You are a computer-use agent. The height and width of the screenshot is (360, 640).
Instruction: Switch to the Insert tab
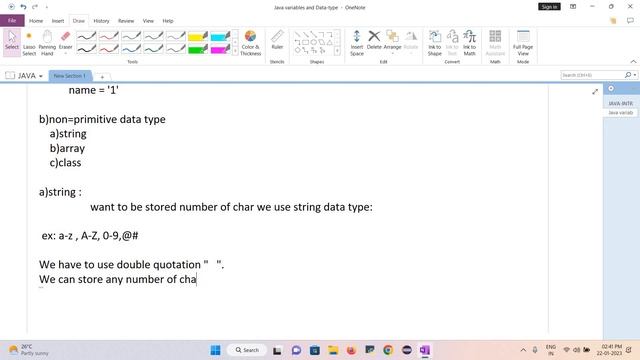(x=58, y=21)
